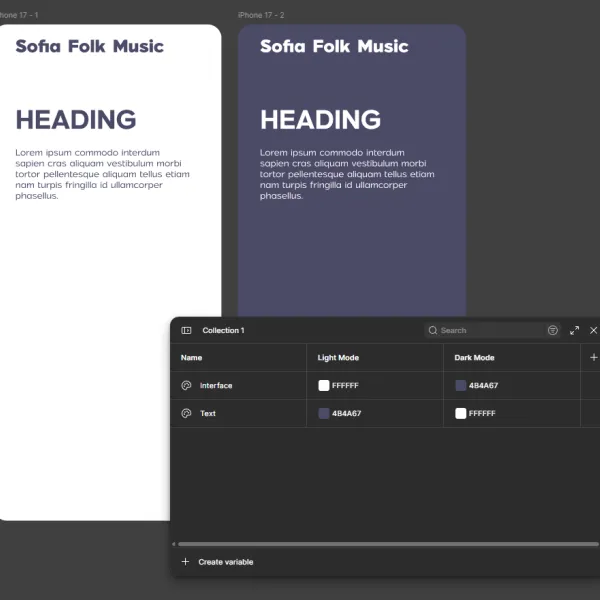Click the plus icon beside Create variable
The width and height of the screenshot is (600, 600).
185,561
